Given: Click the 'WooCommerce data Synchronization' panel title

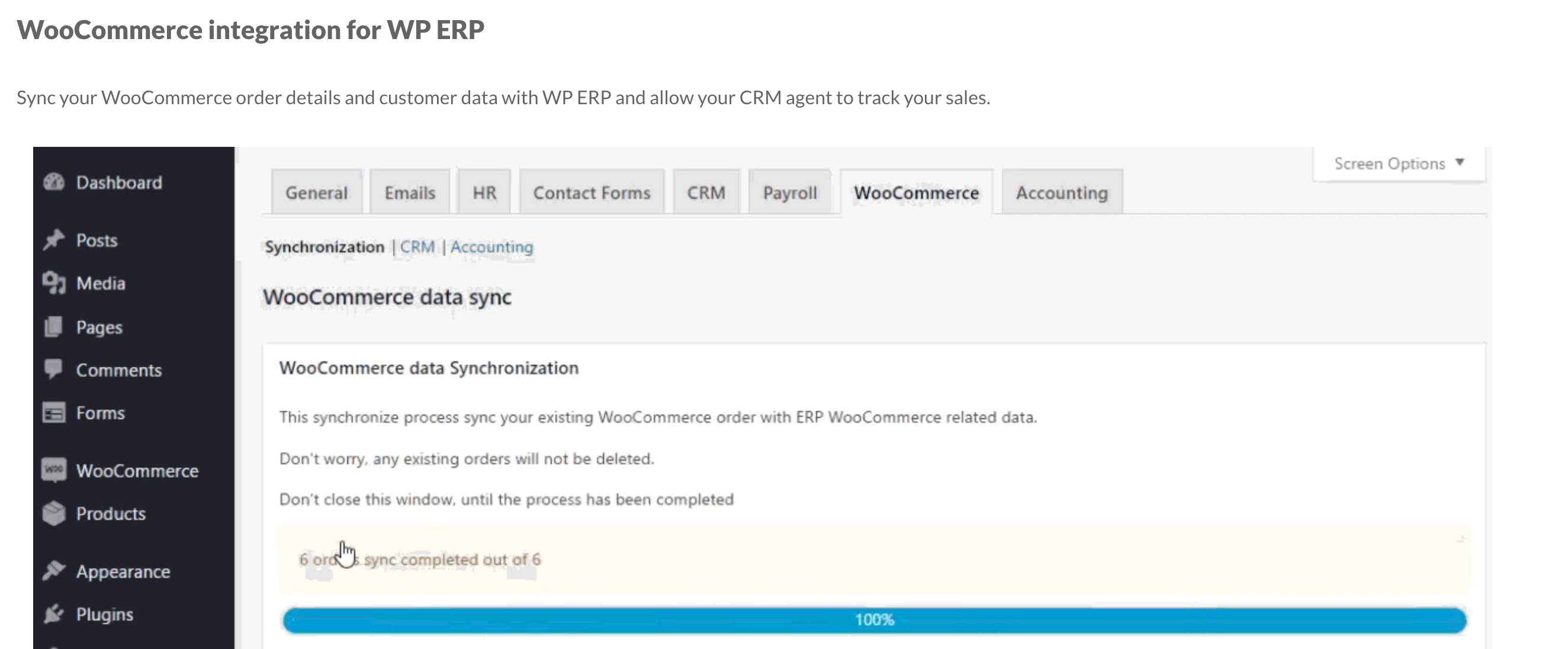Looking at the screenshot, I should pyautogui.click(x=429, y=368).
